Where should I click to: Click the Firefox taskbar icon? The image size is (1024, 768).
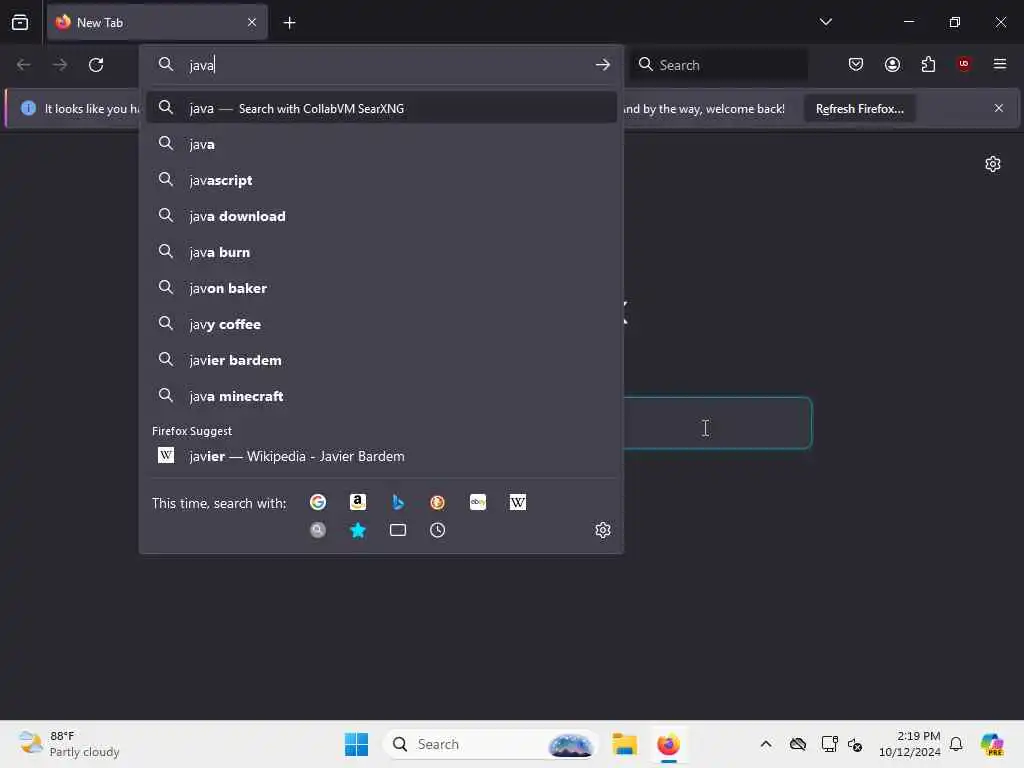pyautogui.click(x=668, y=744)
